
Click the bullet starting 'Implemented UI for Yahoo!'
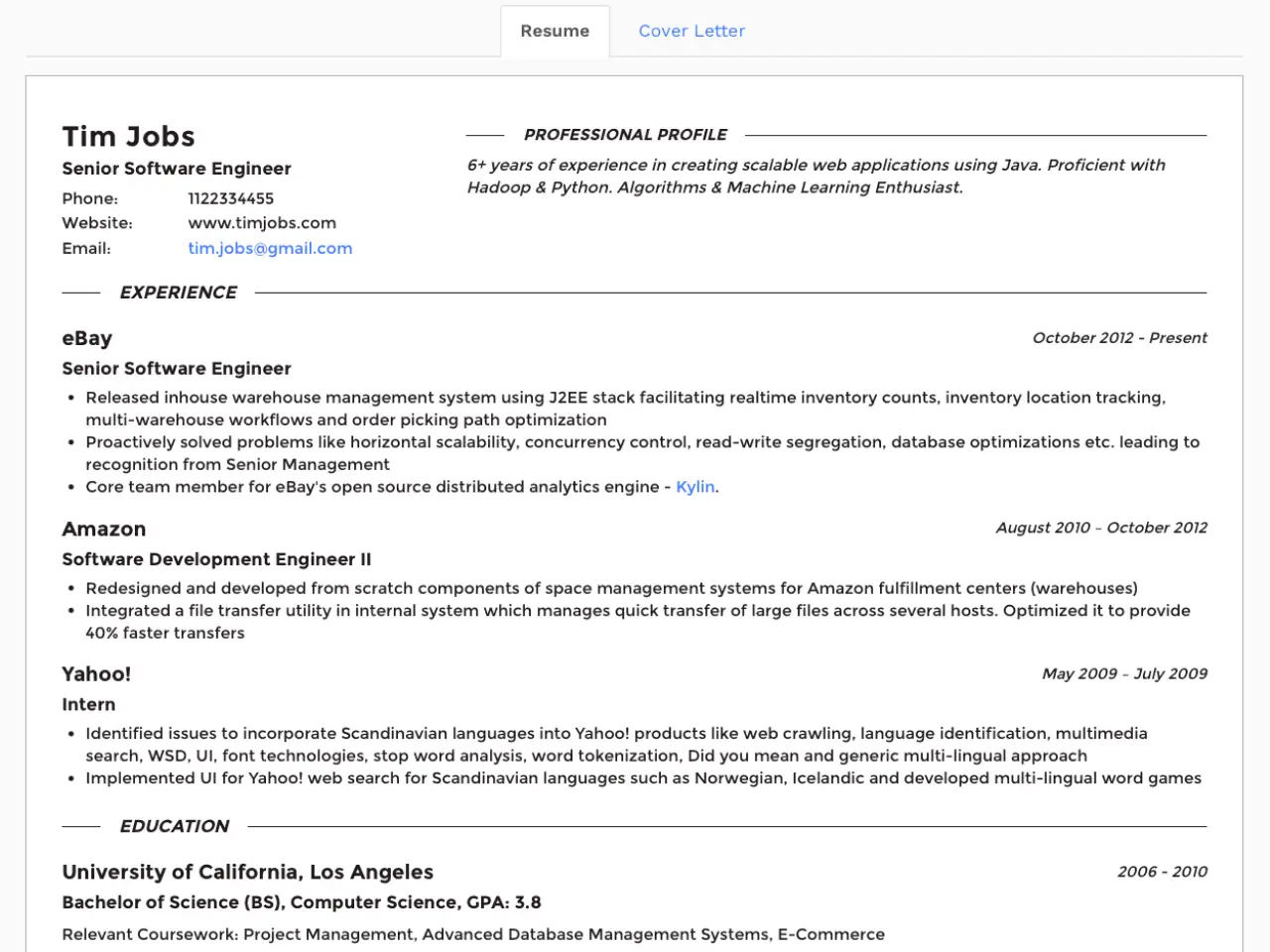643,778
